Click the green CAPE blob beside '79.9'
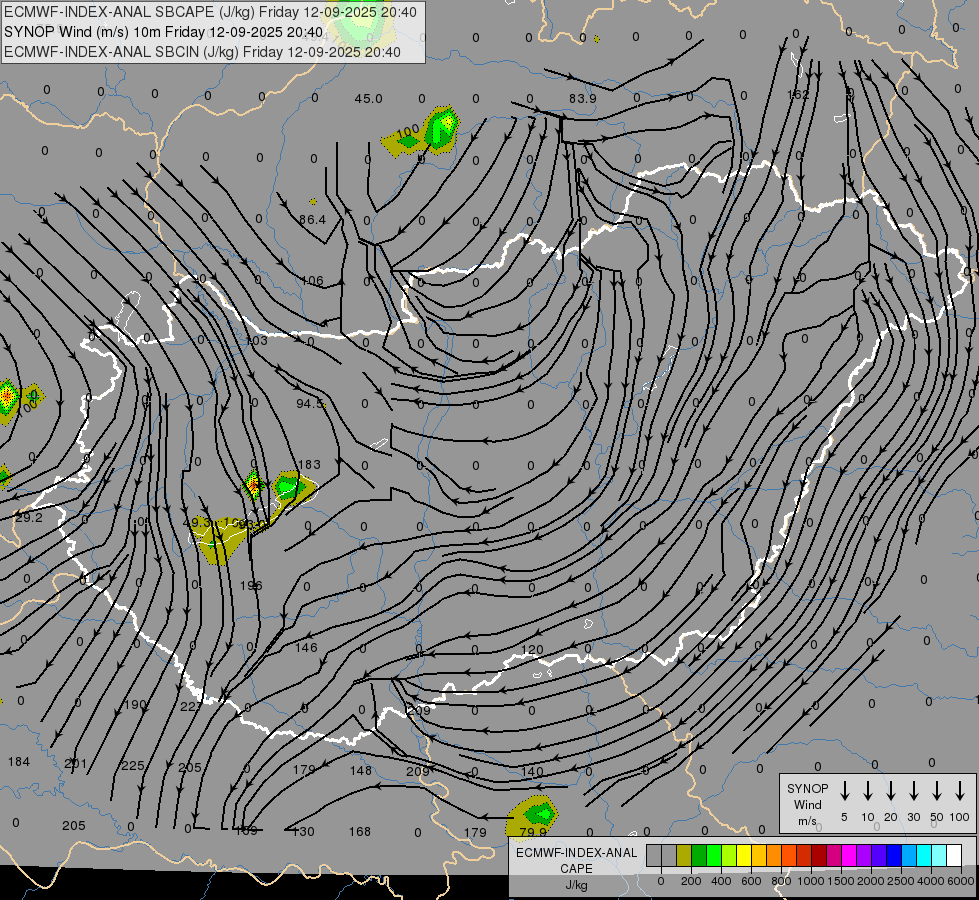The height and width of the screenshot is (900, 979). point(539,813)
